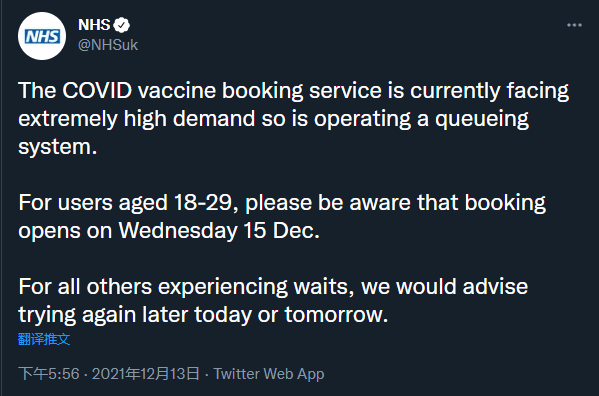
Task: Click the word "tomorrow" ending the tweet
Action: 333,315
